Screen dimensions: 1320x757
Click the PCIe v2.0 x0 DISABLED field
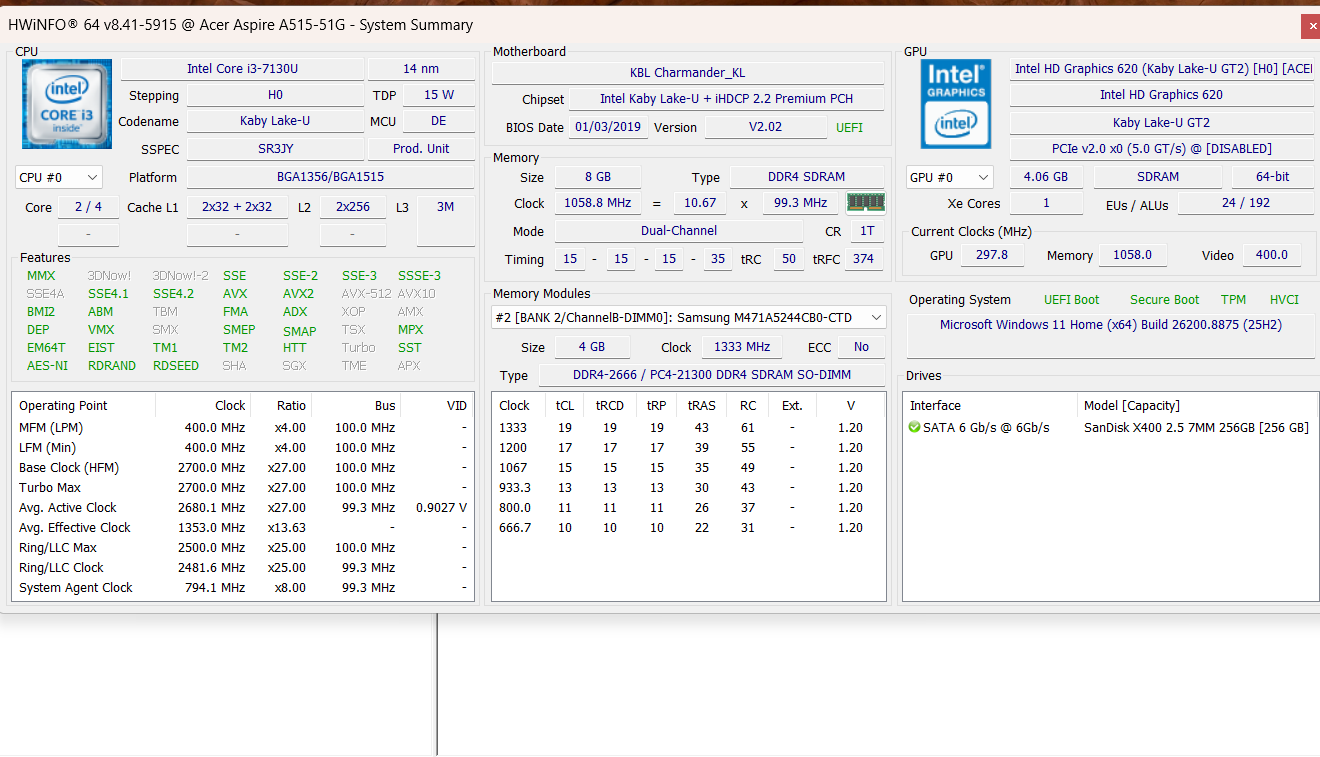click(1162, 148)
